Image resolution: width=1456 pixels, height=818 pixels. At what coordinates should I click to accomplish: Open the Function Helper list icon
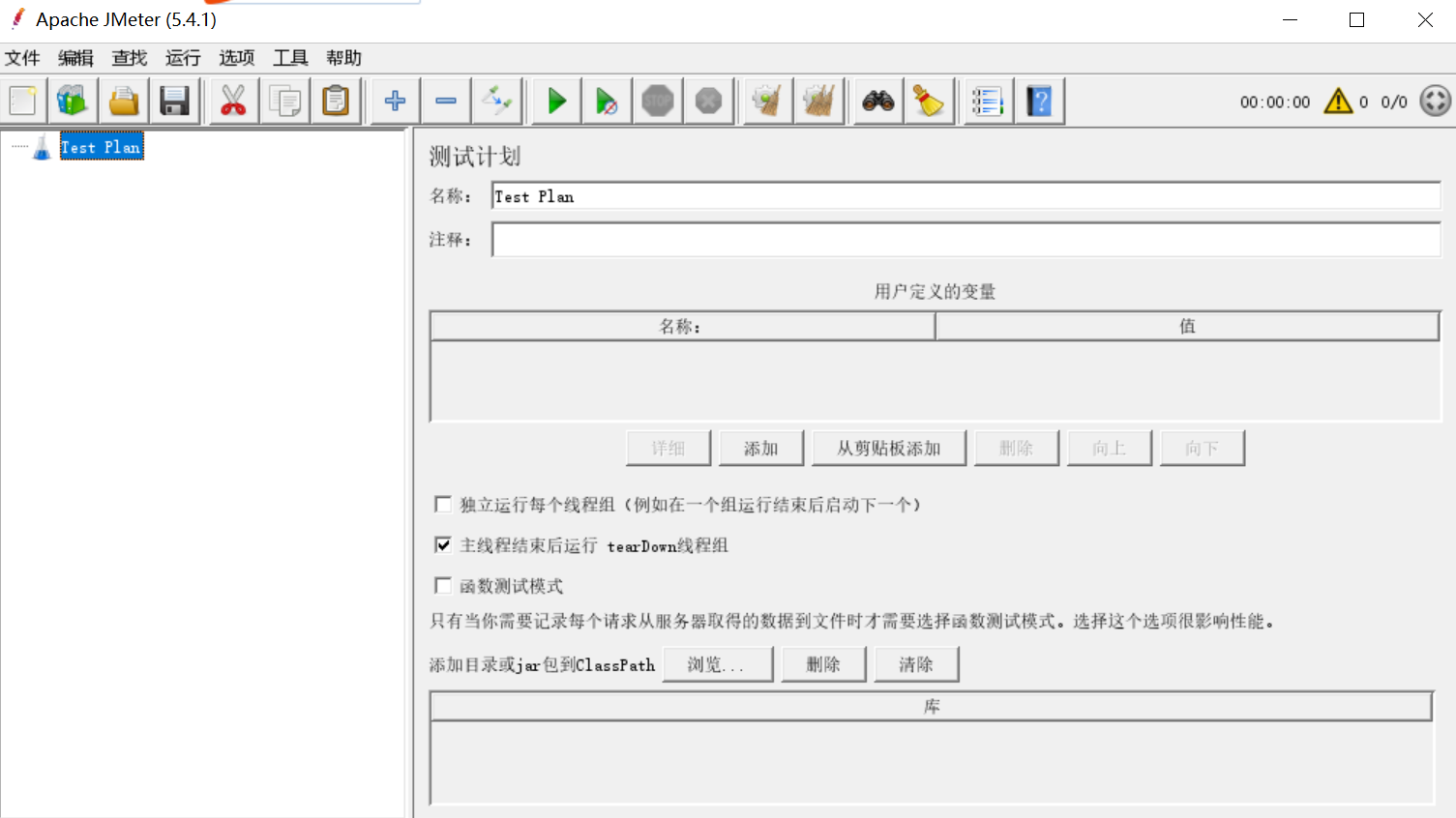988,101
